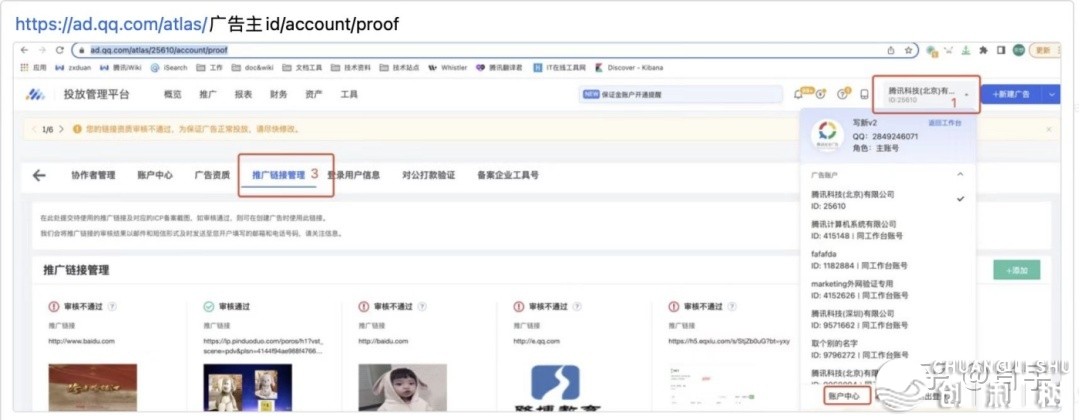Open the 技术站点 bookmark folder
This screenshot has width=1080, height=420.
pos(399,68)
